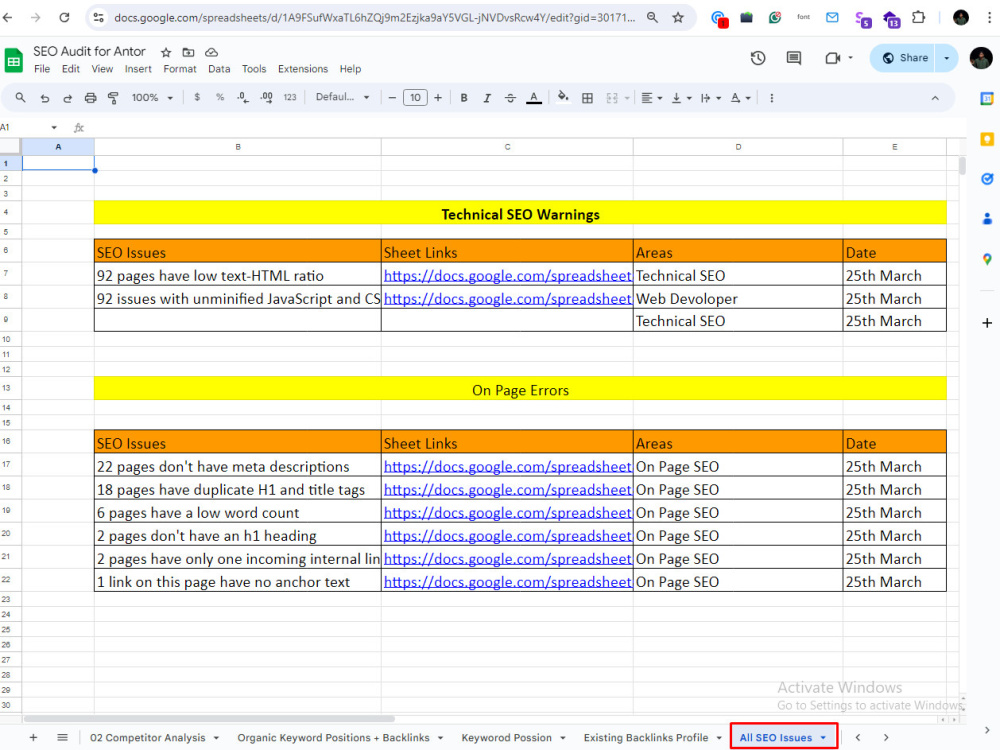
Task: Move document to a folder
Action: (x=188, y=52)
